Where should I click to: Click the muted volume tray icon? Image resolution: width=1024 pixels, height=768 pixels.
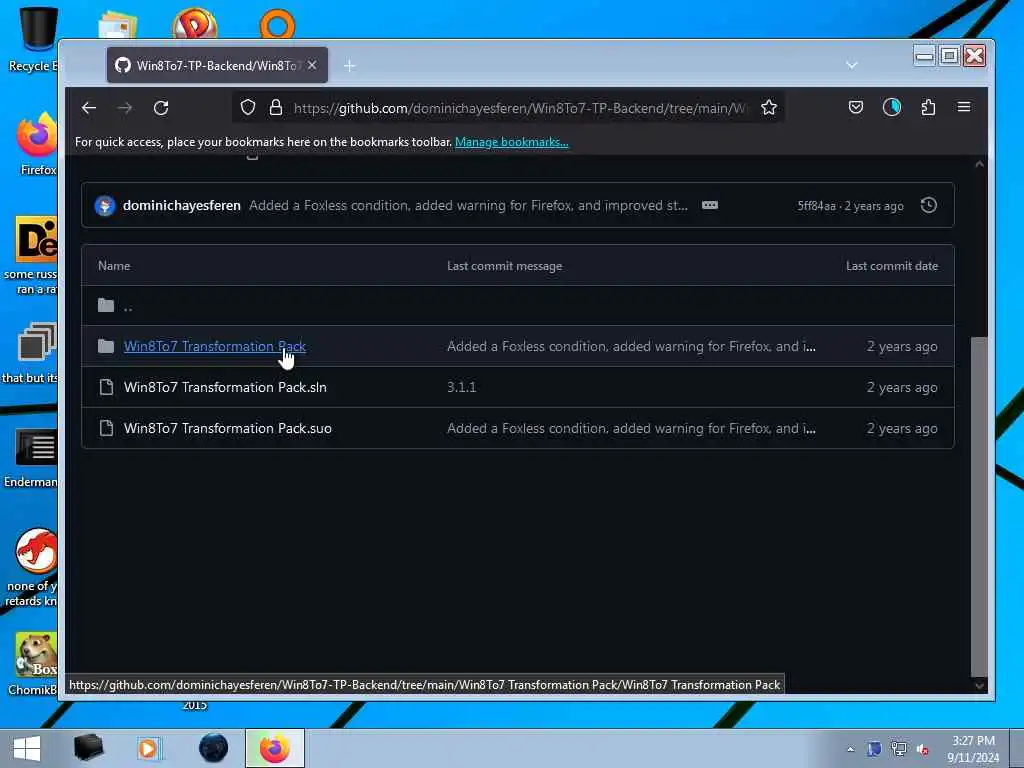(923, 749)
